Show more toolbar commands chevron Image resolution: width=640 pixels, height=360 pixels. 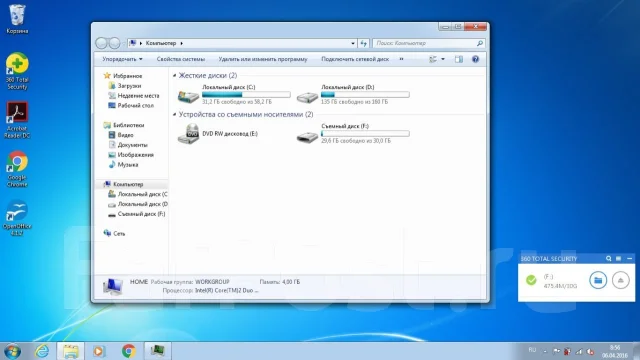[401, 59]
